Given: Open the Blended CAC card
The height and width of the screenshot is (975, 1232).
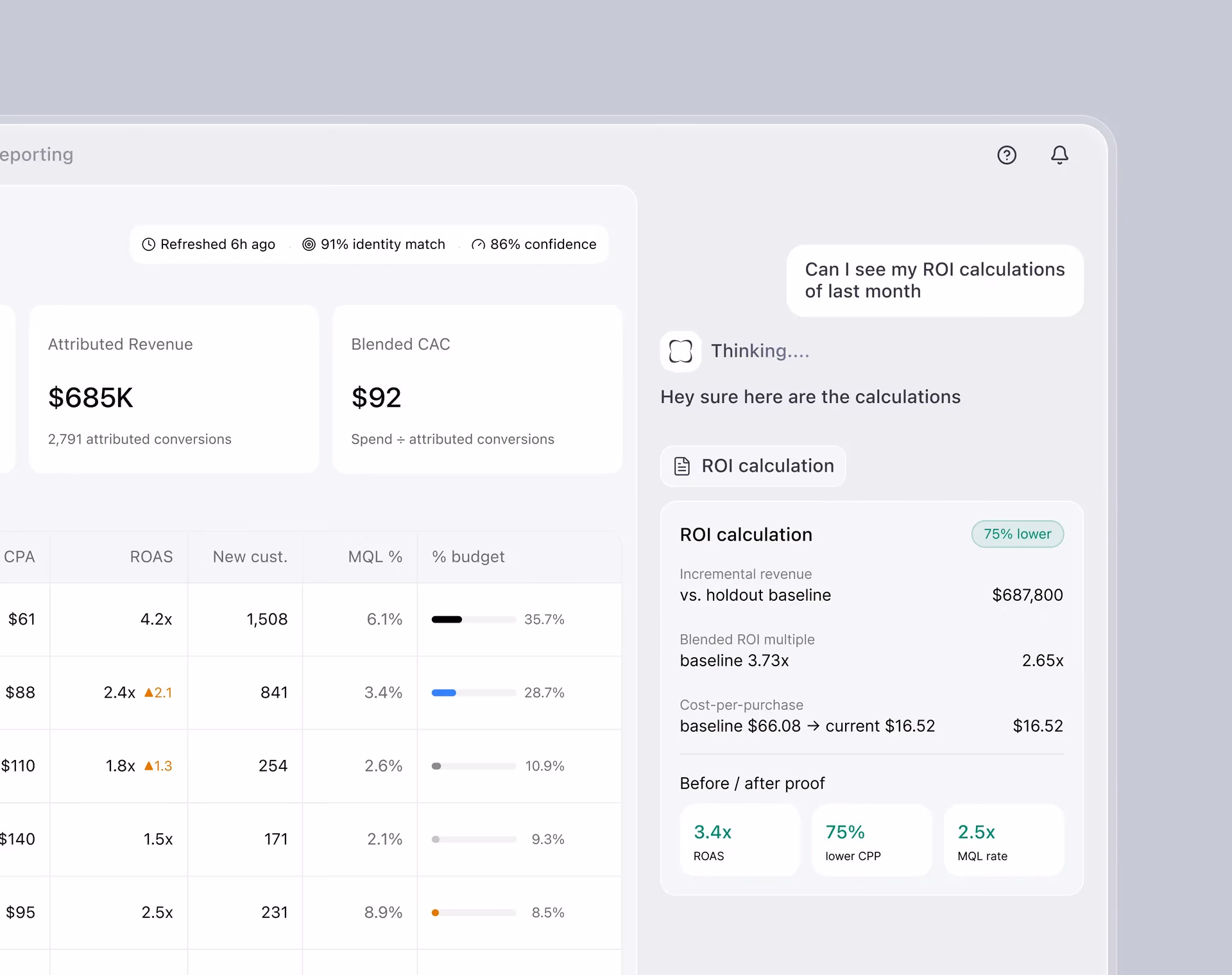Looking at the screenshot, I should pyautogui.click(x=477, y=389).
